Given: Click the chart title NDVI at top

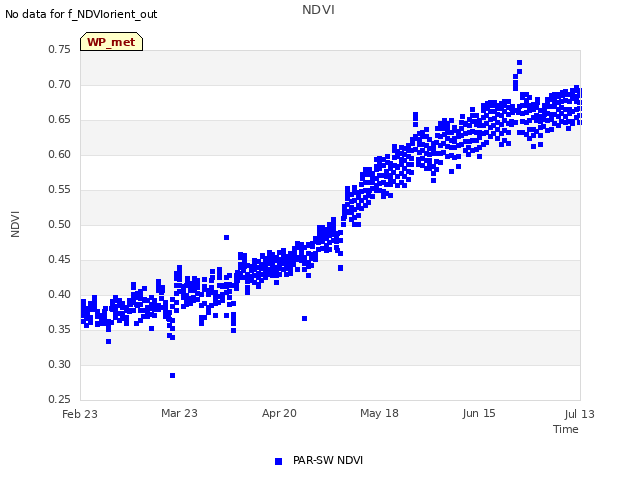Looking at the screenshot, I should [x=318, y=10].
